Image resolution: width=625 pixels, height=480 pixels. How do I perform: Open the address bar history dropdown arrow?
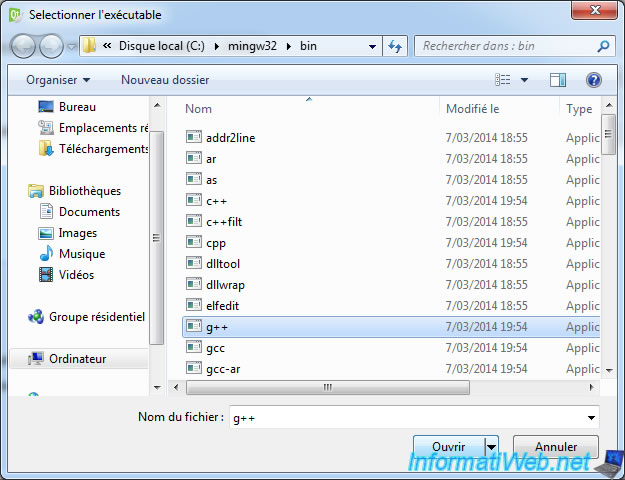(372, 47)
